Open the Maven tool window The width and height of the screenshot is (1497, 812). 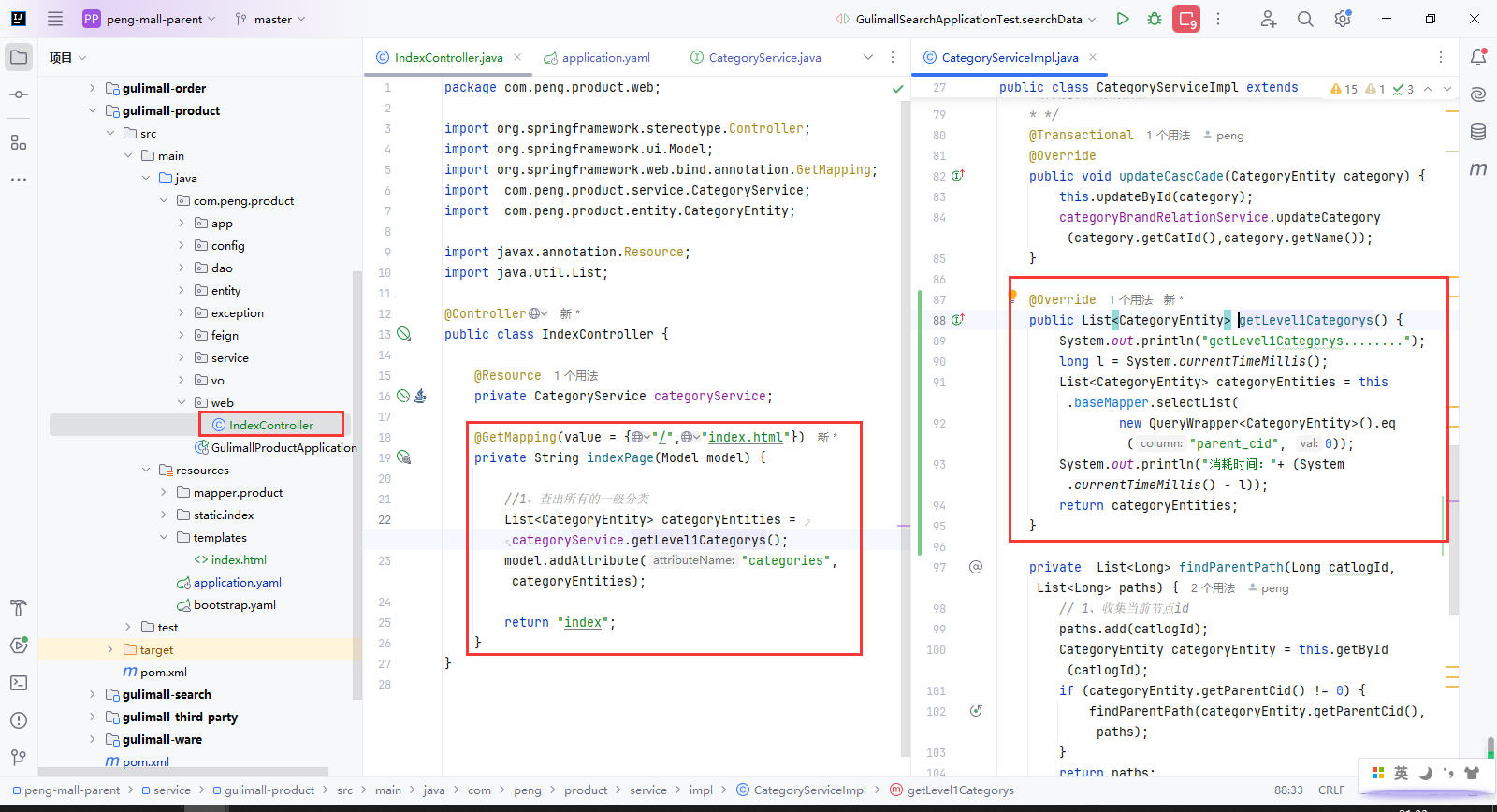pos(1478,169)
